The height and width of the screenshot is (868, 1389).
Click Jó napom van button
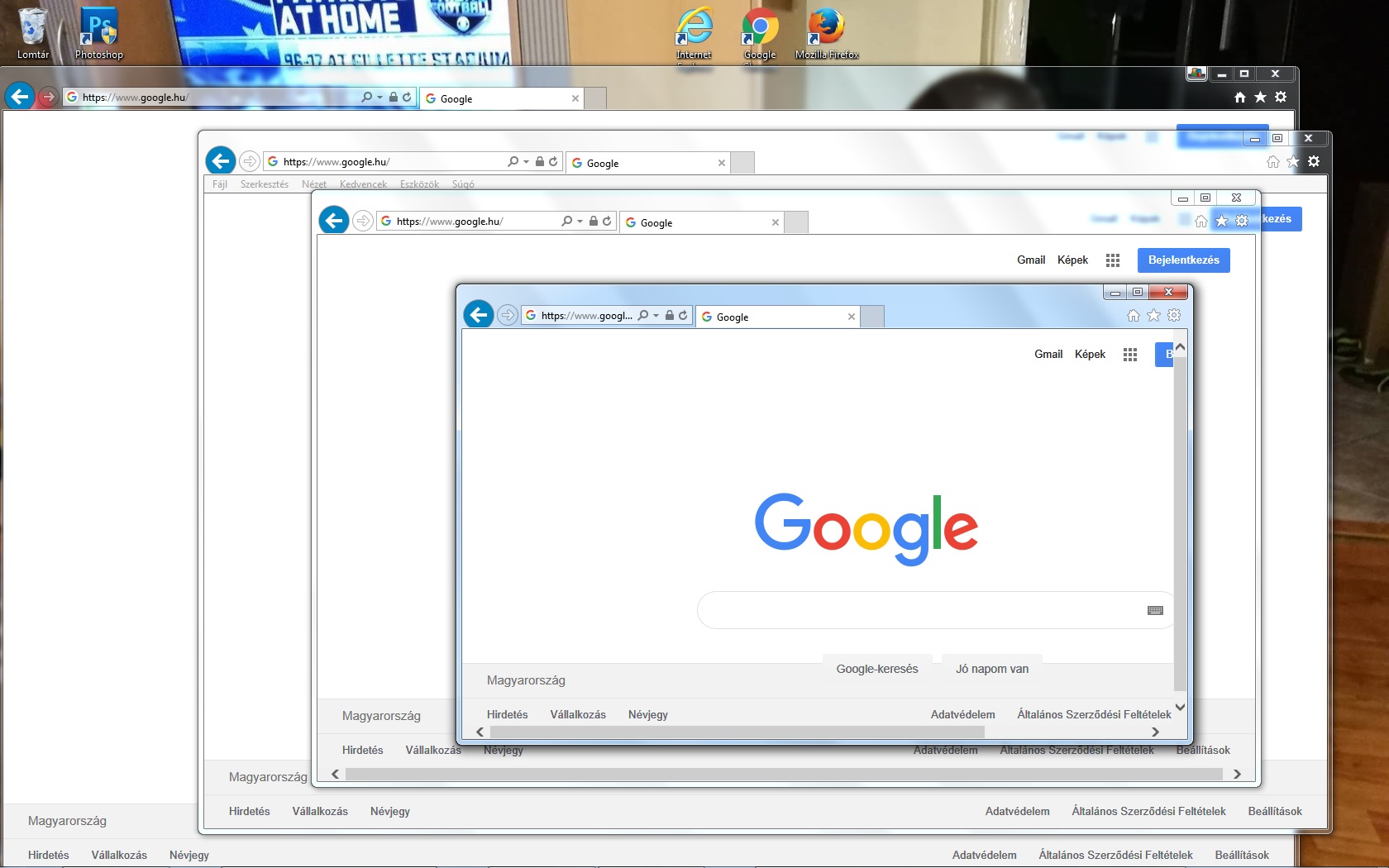pyautogui.click(x=992, y=669)
